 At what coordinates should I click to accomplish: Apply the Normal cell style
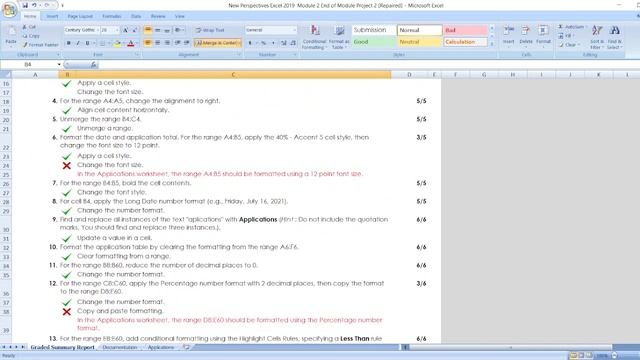(420, 30)
